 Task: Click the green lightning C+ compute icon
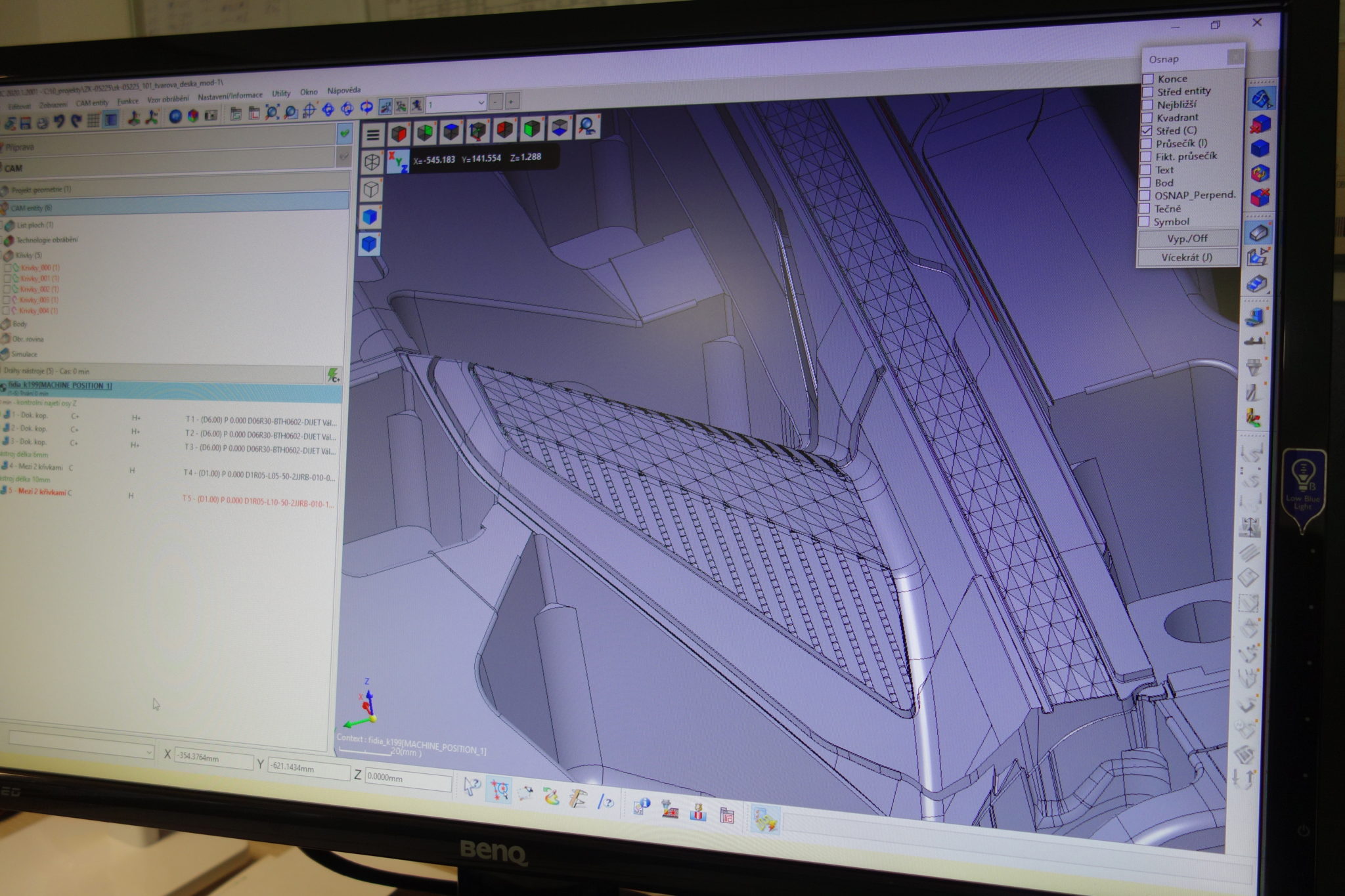pos(334,375)
